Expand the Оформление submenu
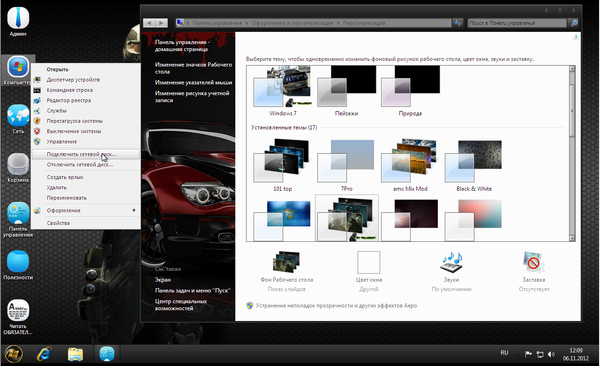600x366 pixels. coord(86,211)
